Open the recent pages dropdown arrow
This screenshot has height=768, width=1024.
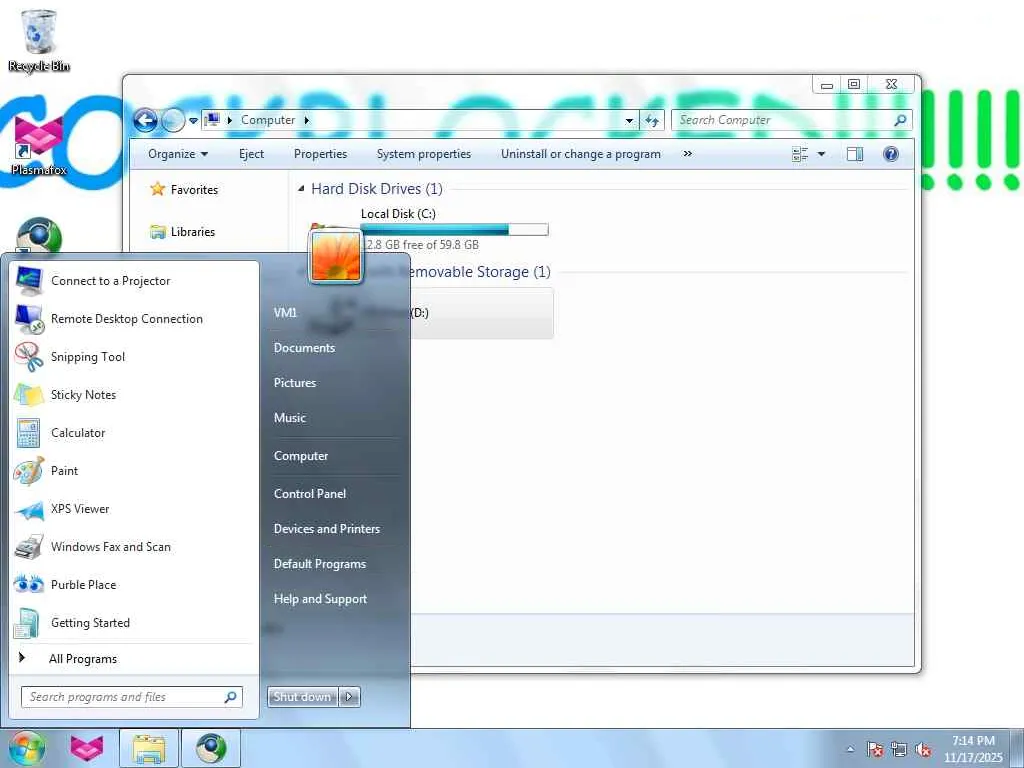[193, 121]
